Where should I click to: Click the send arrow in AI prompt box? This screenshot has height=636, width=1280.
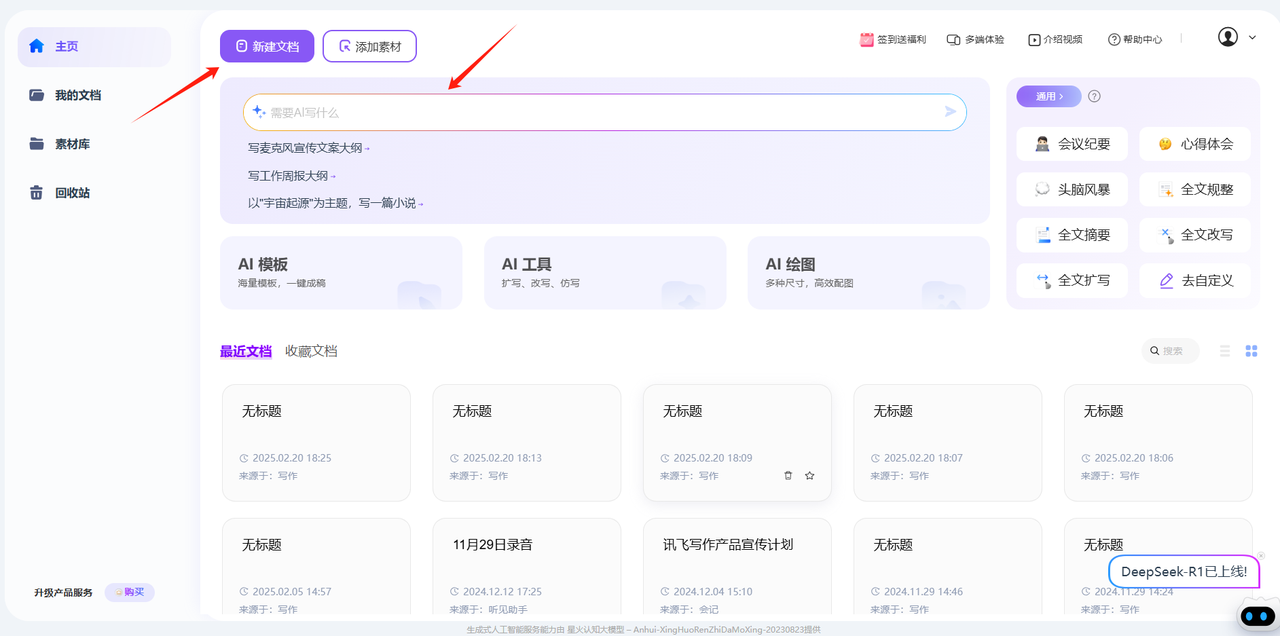pos(950,112)
